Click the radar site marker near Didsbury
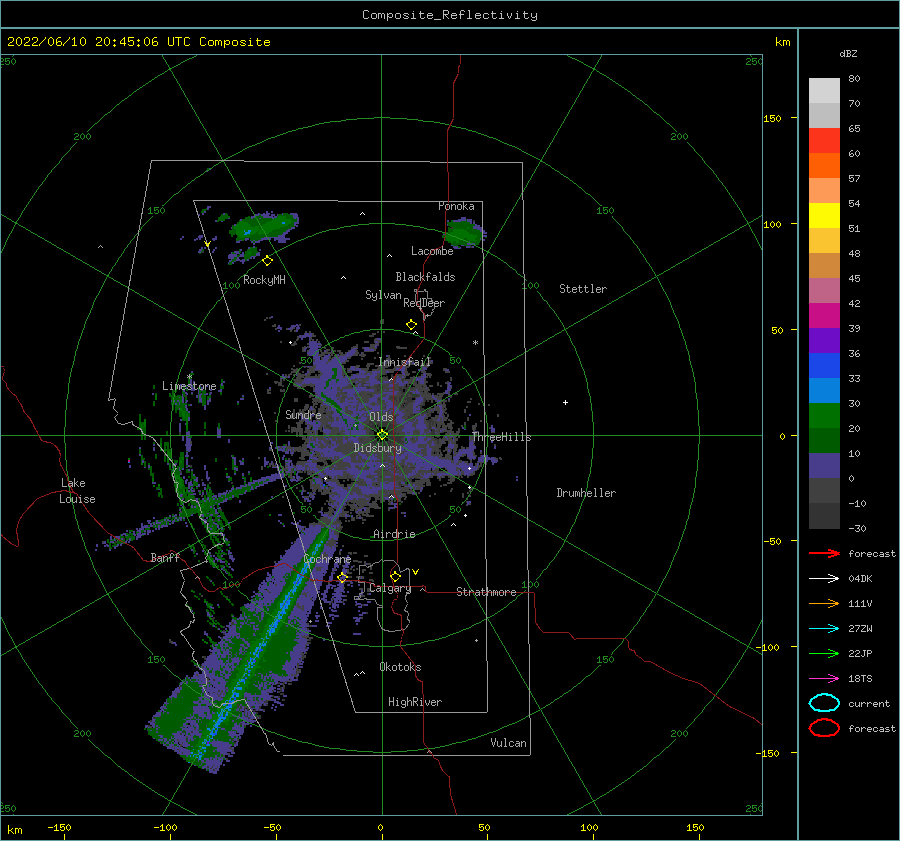This screenshot has height=841, width=900. (x=382, y=435)
